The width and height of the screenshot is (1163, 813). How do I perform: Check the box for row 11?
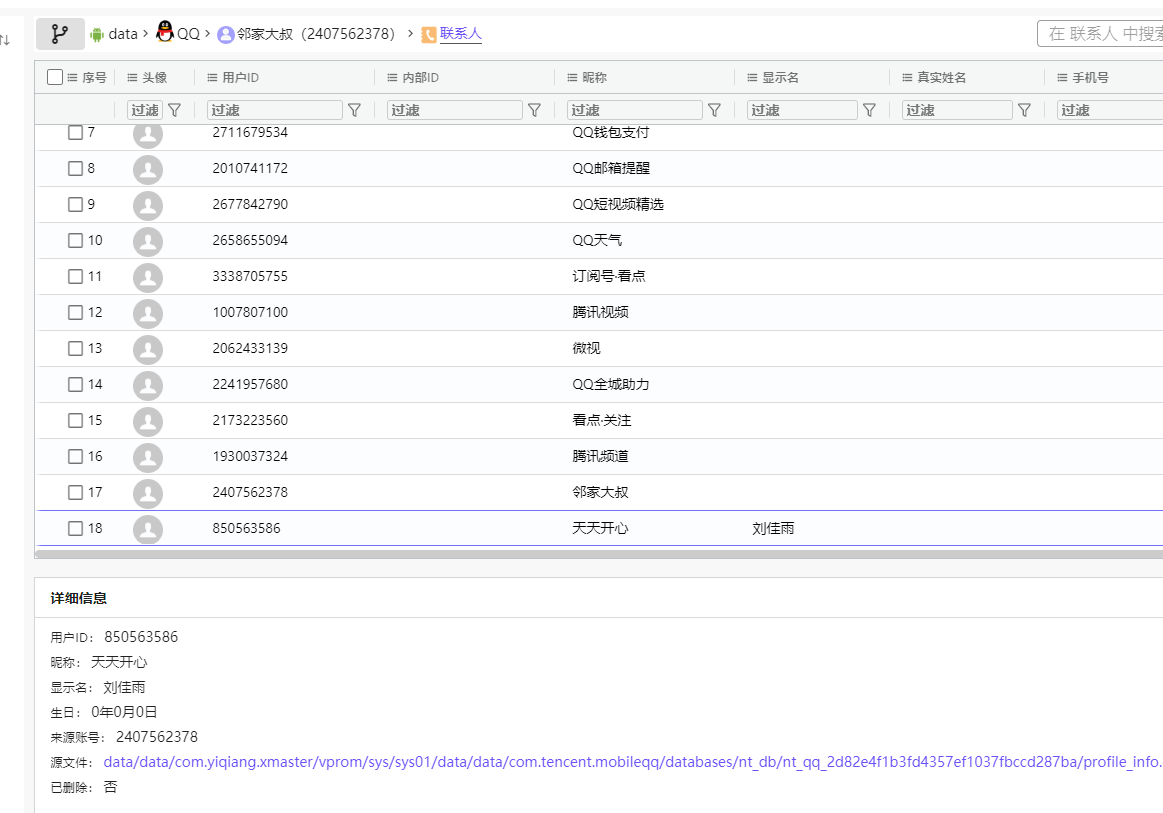click(x=75, y=276)
